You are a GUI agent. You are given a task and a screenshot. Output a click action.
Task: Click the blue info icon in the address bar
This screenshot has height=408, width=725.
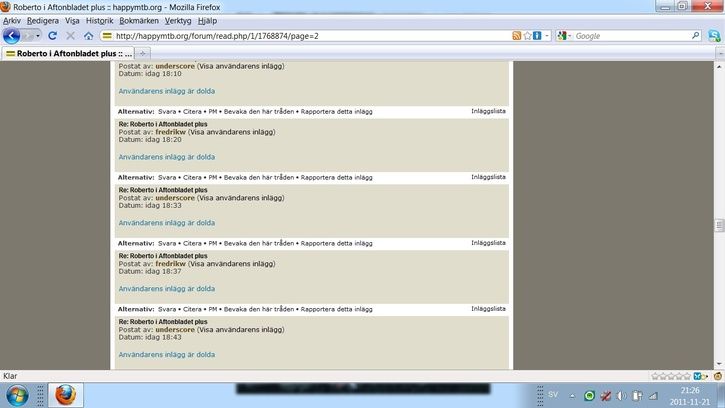[x=537, y=36]
